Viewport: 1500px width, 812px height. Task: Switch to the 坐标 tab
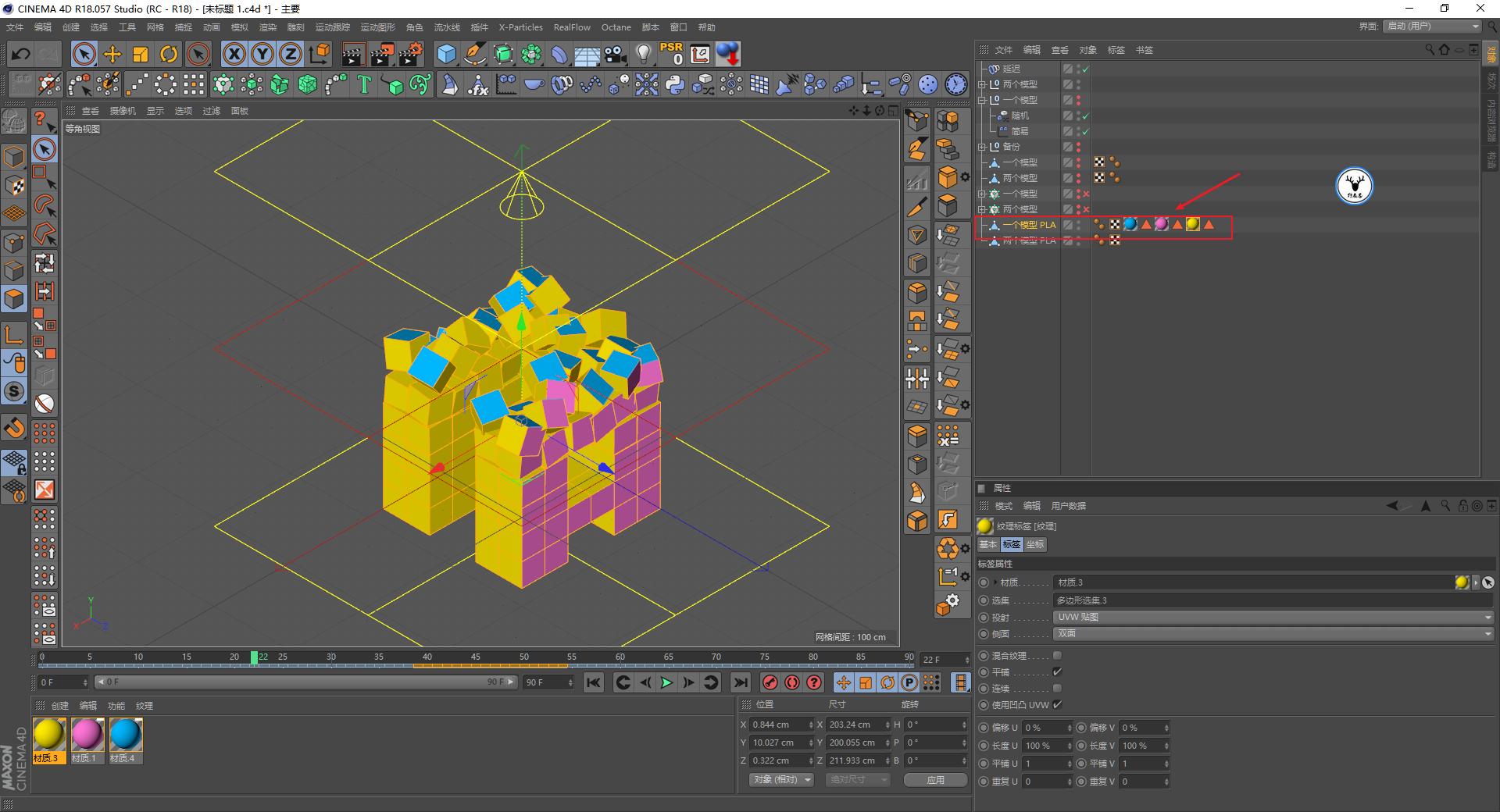click(x=1035, y=544)
